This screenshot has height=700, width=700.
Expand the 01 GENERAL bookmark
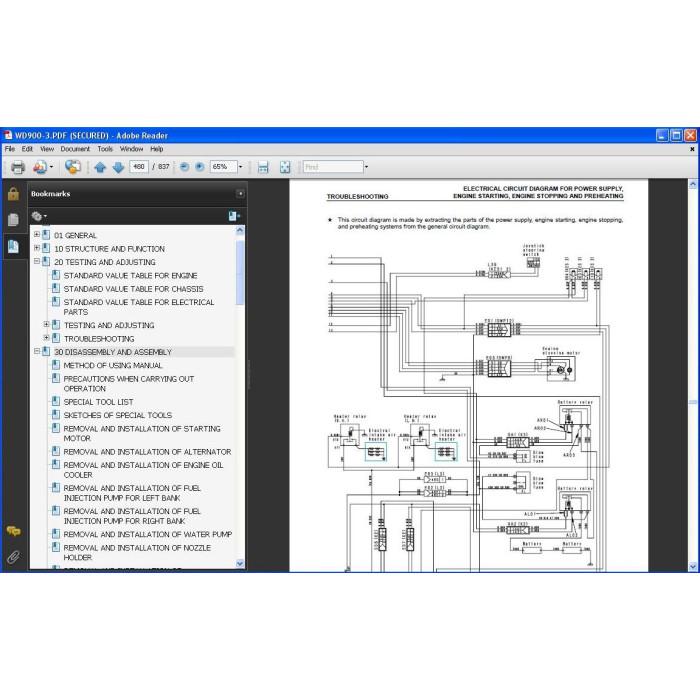click(x=37, y=234)
